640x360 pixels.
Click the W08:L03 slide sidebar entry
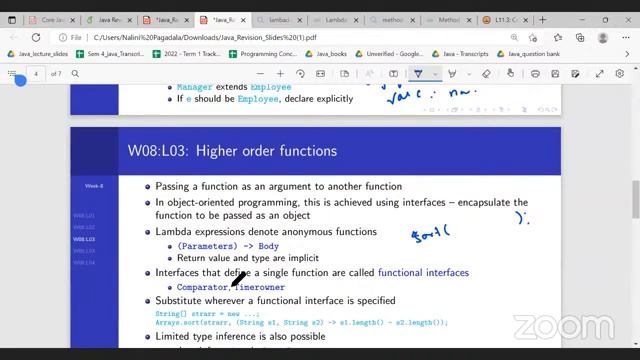coord(84,239)
